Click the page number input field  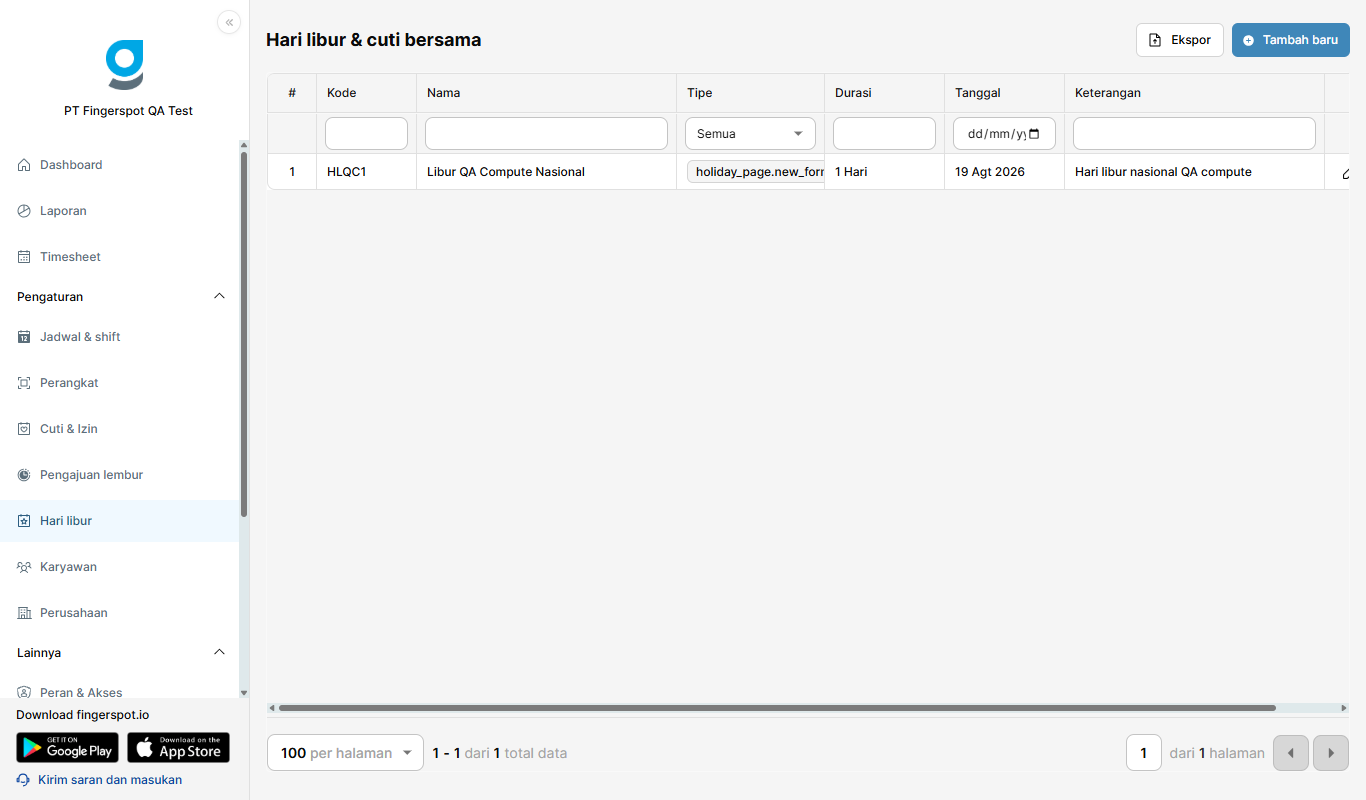pos(1144,753)
